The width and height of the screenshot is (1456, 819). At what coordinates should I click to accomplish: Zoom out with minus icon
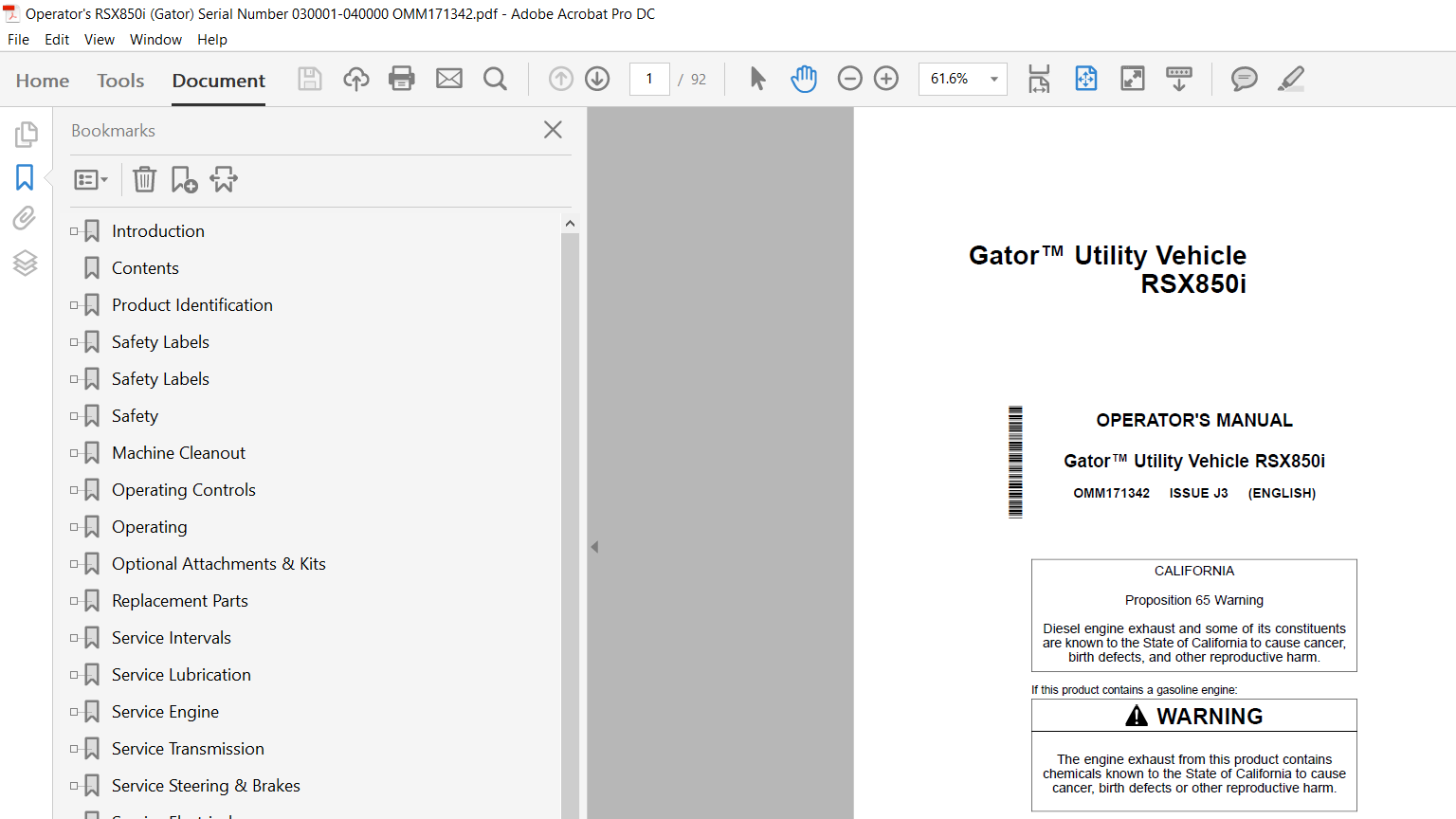point(850,79)
